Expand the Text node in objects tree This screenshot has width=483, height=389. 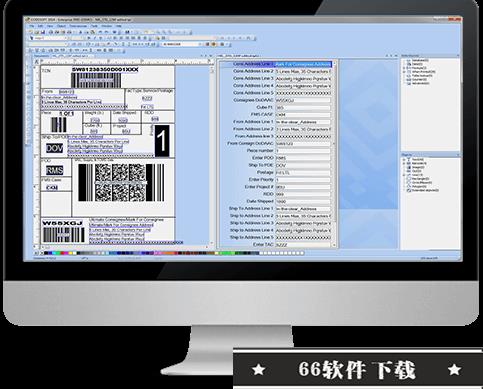[x=404, y=159]
